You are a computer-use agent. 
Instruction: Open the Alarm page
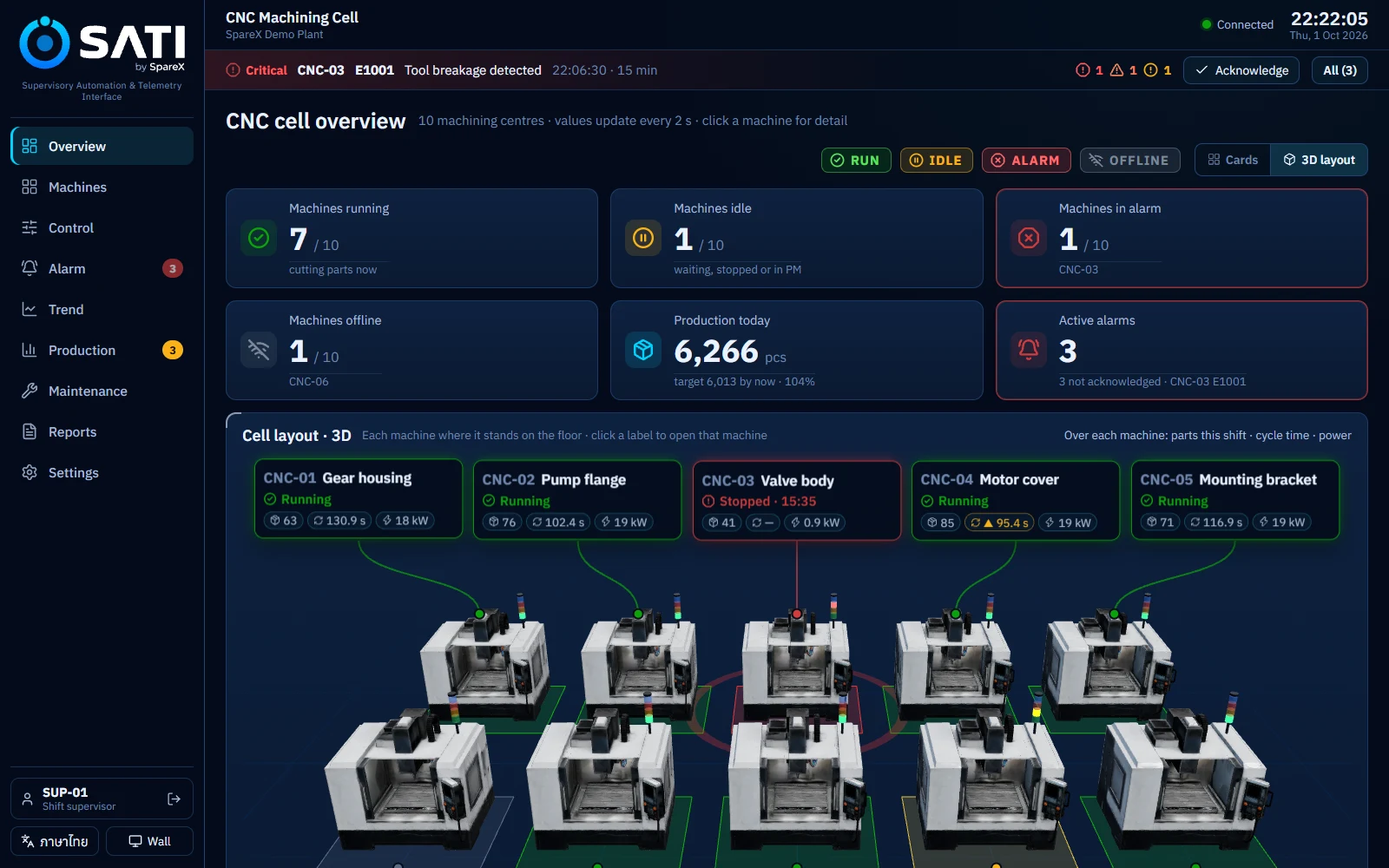click(102, 268)
